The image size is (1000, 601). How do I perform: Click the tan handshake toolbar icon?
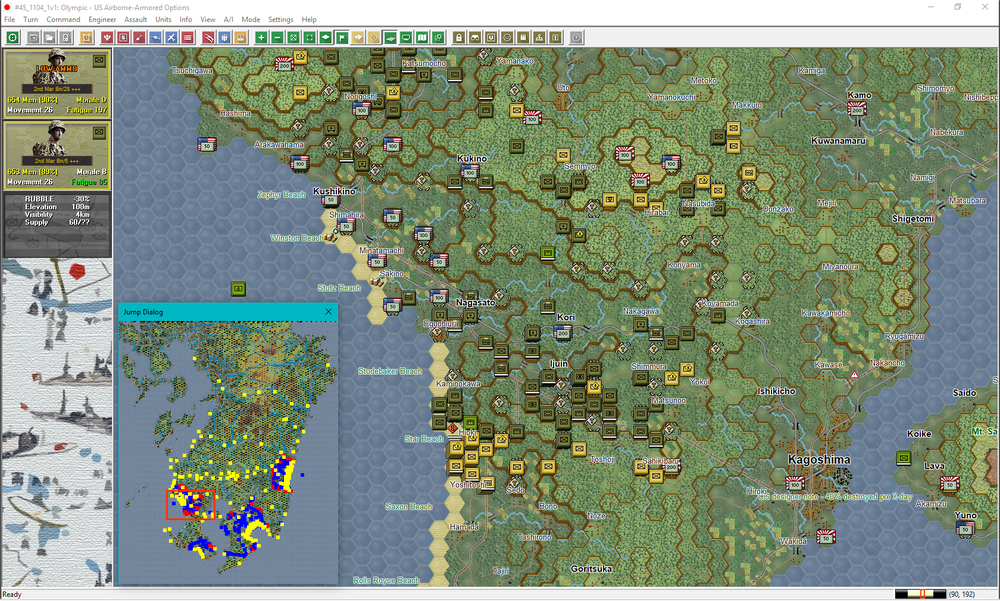pos(357,38)
